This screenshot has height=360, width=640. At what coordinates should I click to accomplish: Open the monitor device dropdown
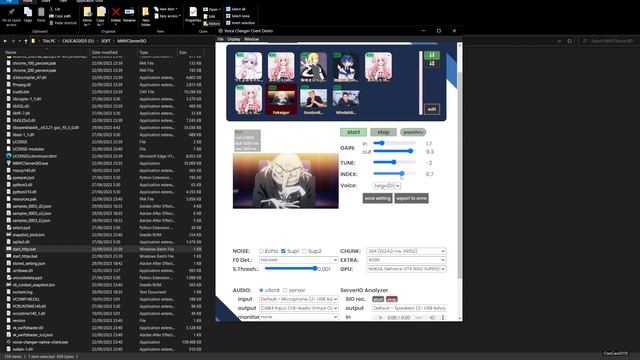coord(298,317)
